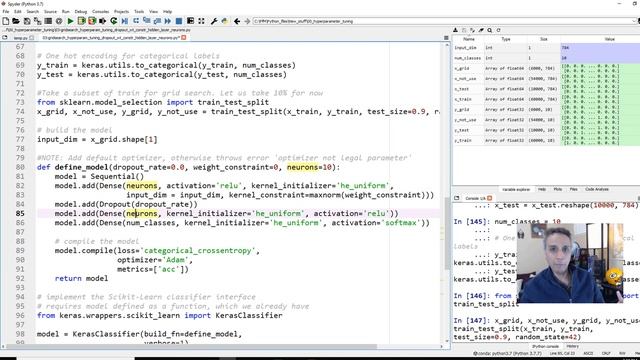This screenshot has height=360, width=640.
Task: Click the editor's horizontal scrollbar
Action: 222,347
